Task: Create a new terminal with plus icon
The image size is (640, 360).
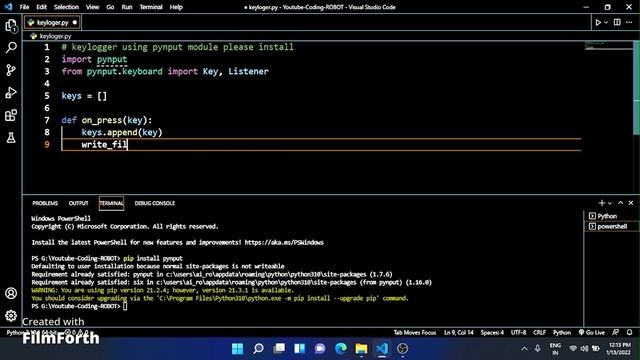Action: (x=601, y=203)
